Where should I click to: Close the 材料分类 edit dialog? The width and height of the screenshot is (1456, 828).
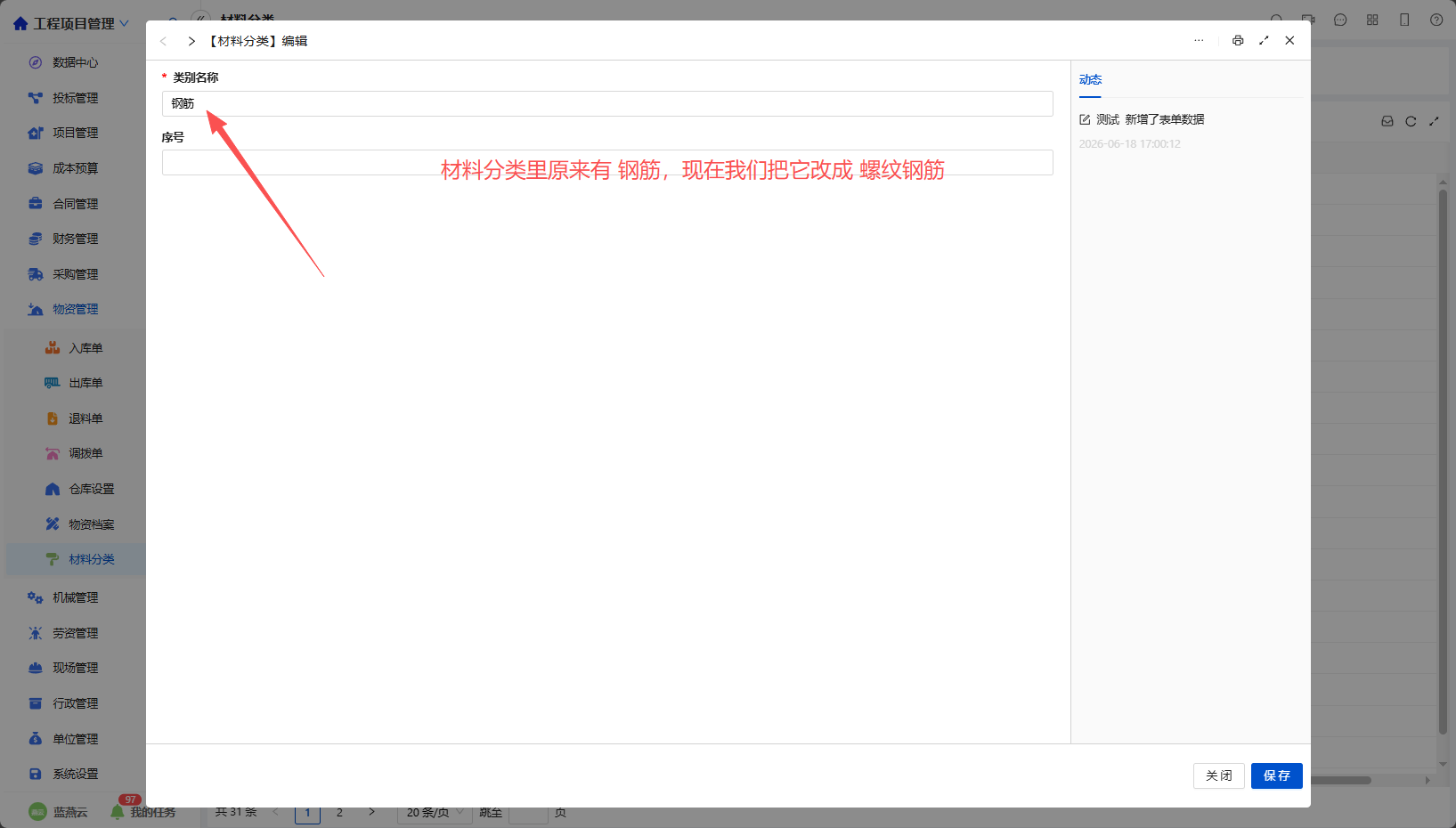[x=1289, y=40]
